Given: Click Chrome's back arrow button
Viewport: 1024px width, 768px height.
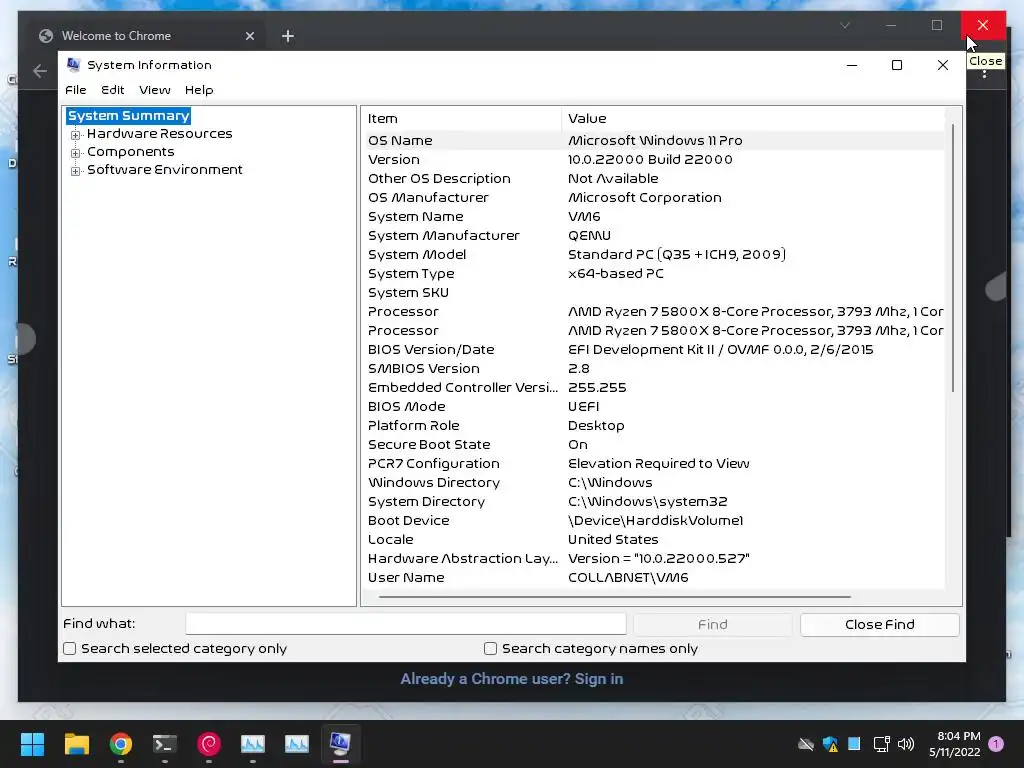Looking at the screenshot, I should pyautogui.click(x=40, y=71).
